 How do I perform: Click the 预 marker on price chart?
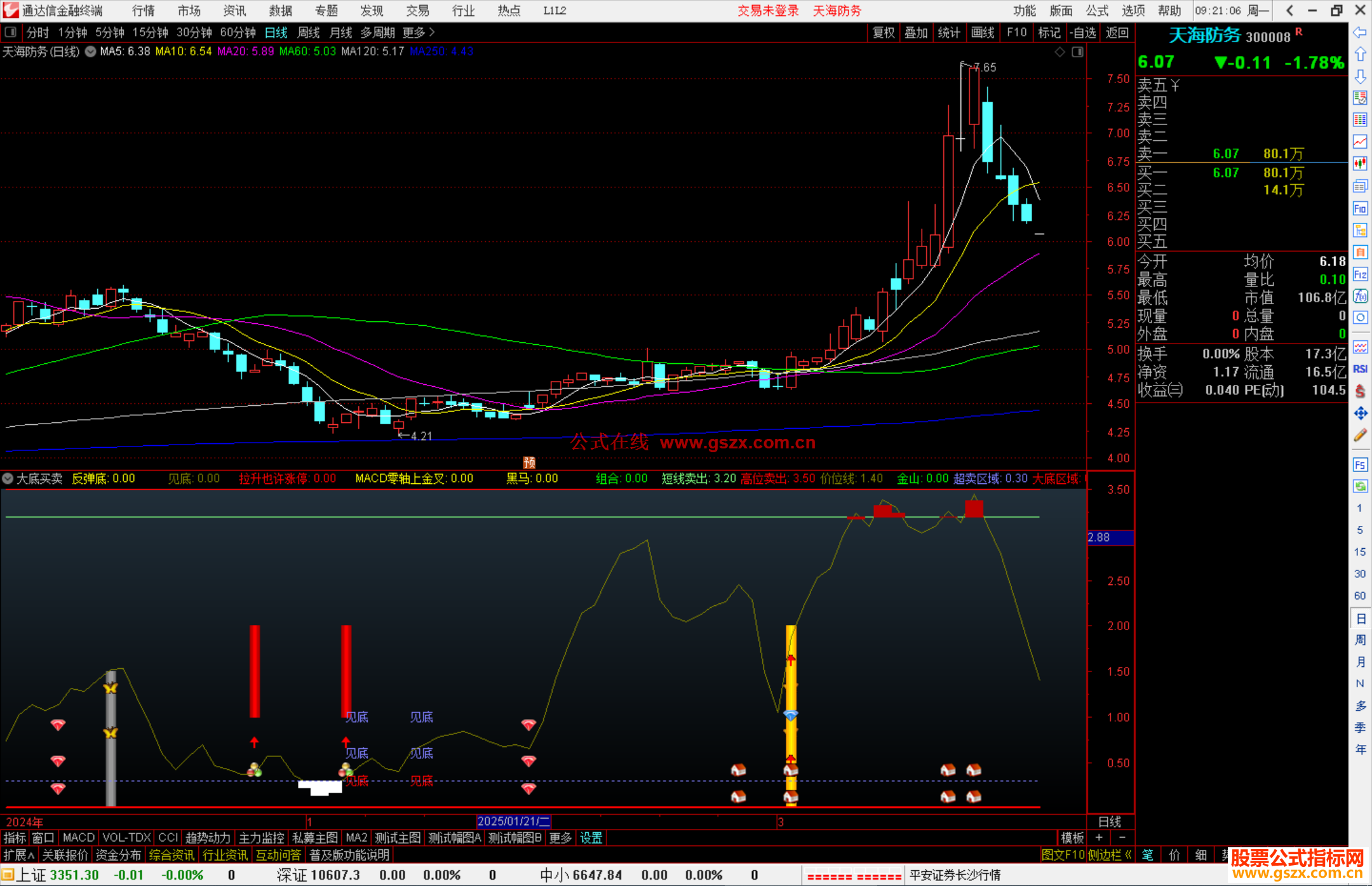[529, 462]
